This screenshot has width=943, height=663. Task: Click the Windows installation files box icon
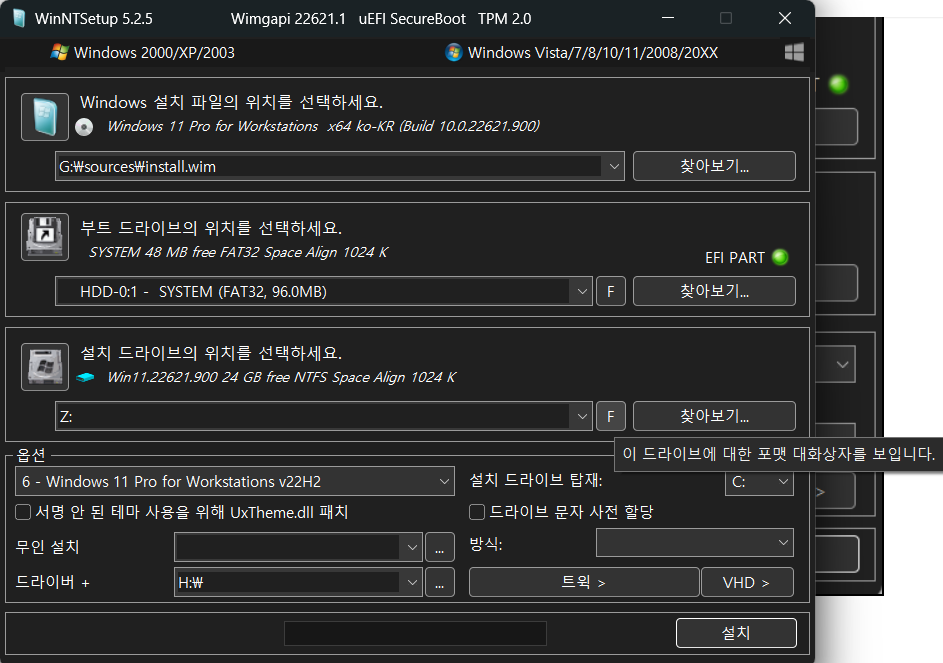point(45,117)
